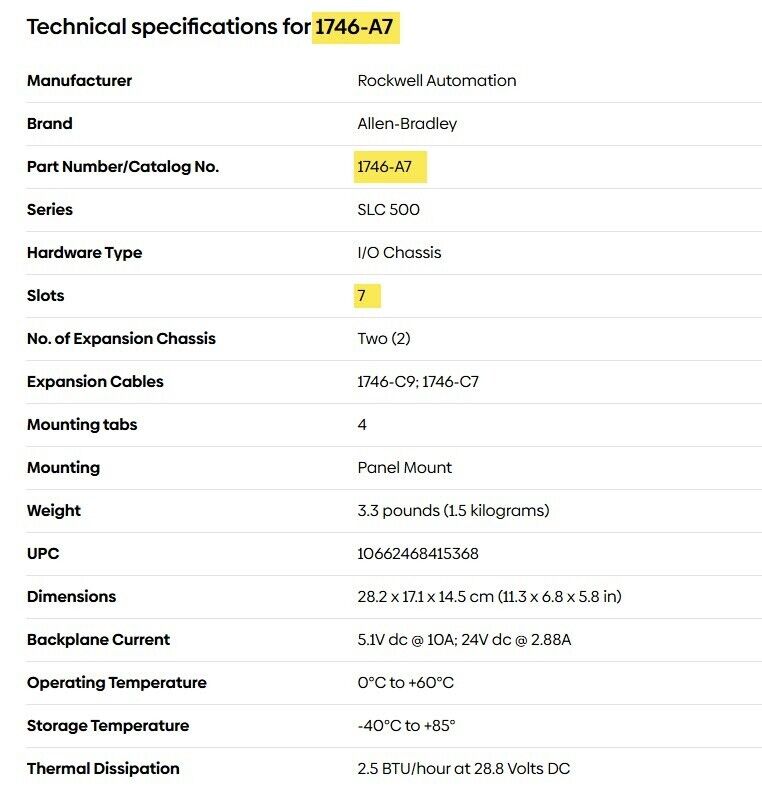The image size is (762, 787).
Task: Click the I/O Chassis hardware type value
Action: pyautogui.click(x=399, y=253)
